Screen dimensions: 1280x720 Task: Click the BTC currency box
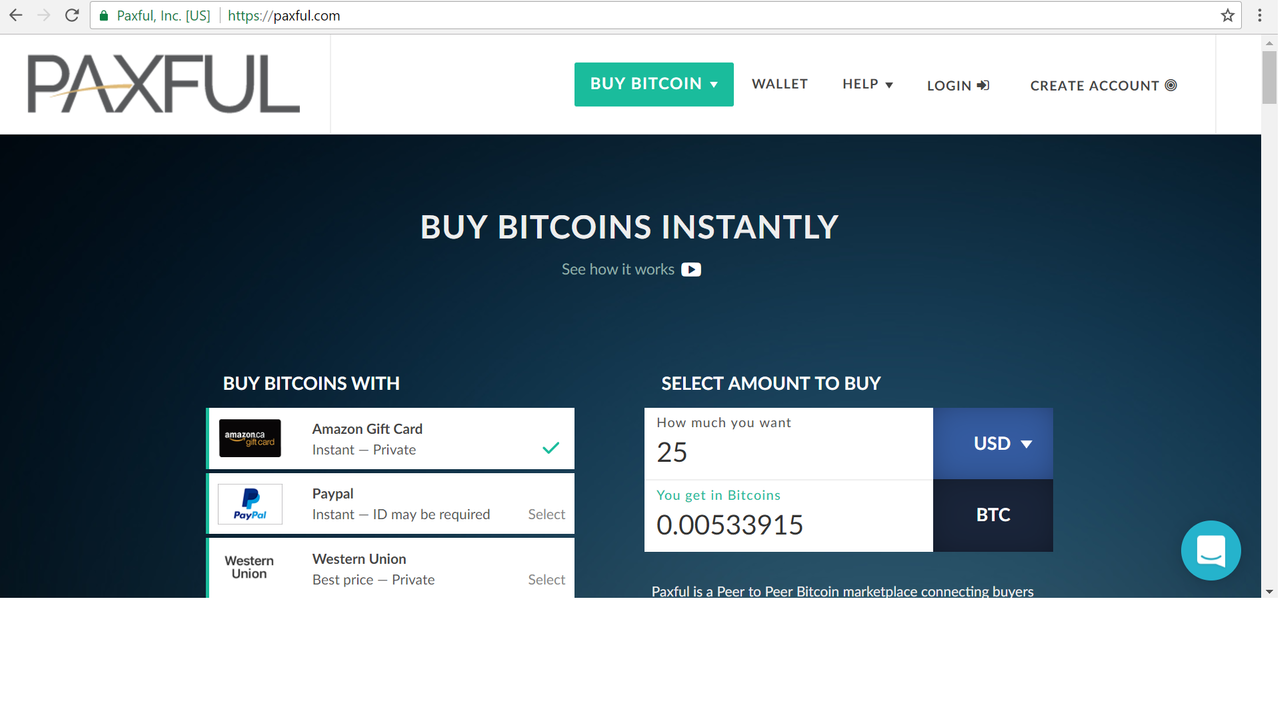pyautogui.click(x=993, y=515)
